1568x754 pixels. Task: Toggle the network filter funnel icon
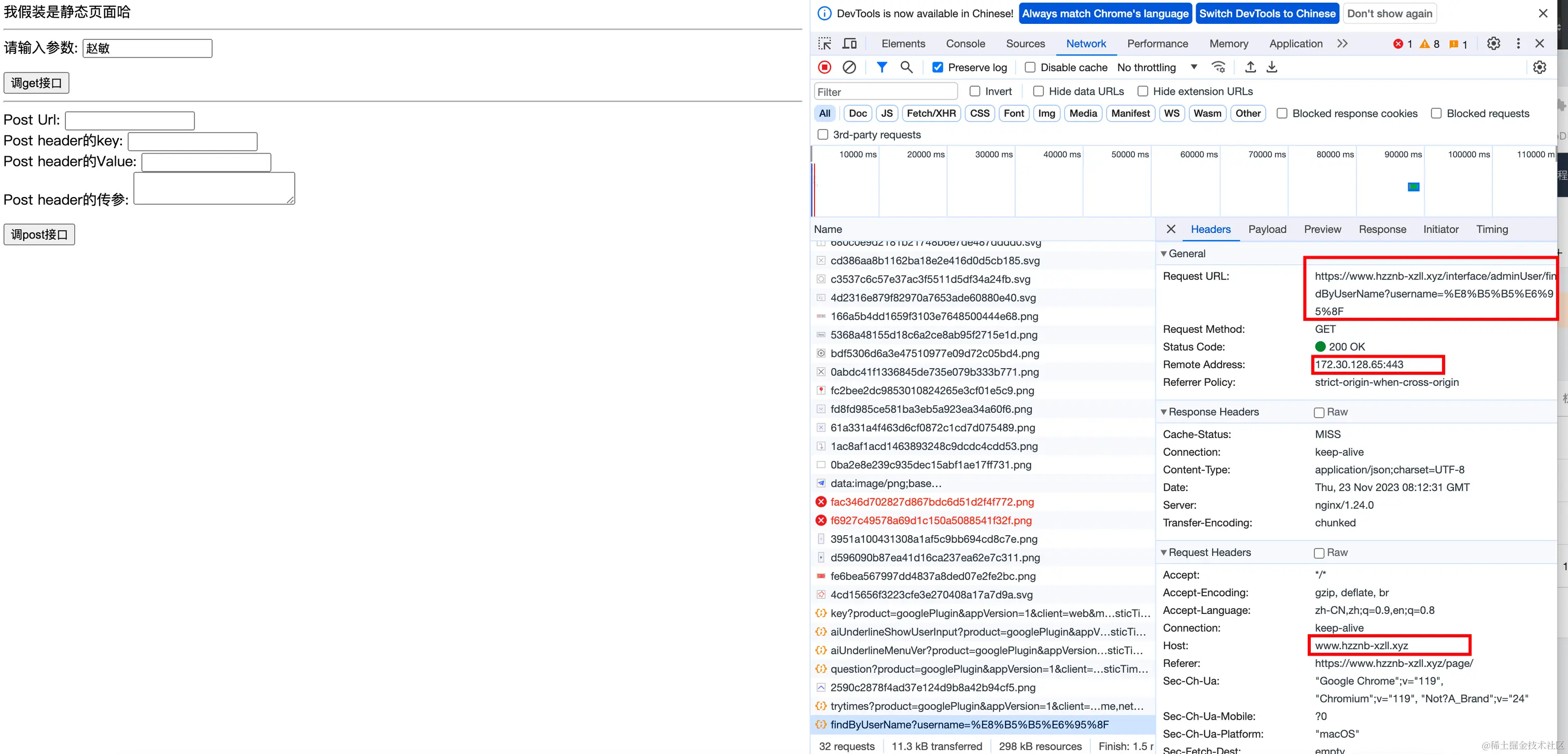881,67
